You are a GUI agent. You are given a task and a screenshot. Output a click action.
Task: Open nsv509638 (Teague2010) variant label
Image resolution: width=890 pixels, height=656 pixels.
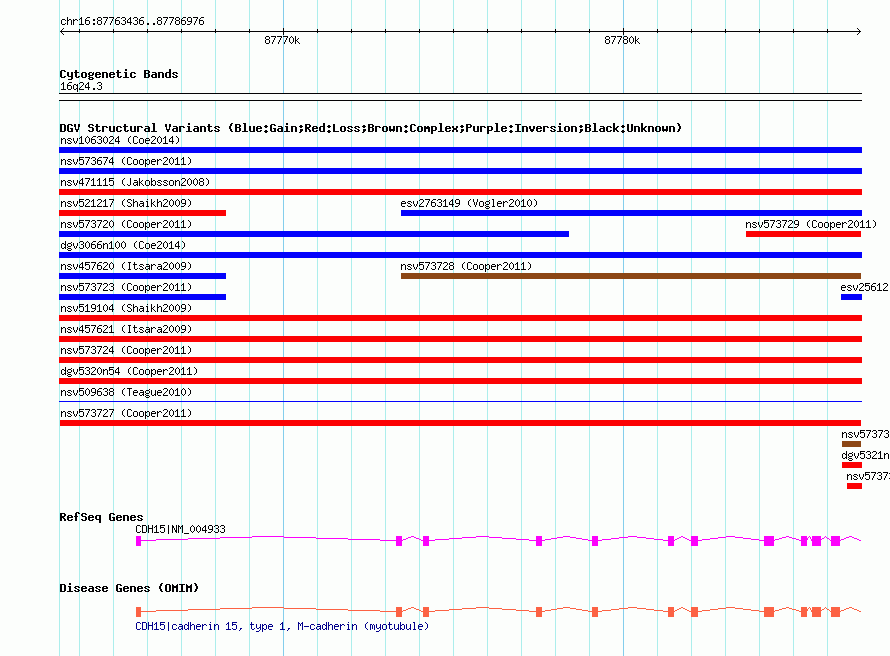(126, 392)
